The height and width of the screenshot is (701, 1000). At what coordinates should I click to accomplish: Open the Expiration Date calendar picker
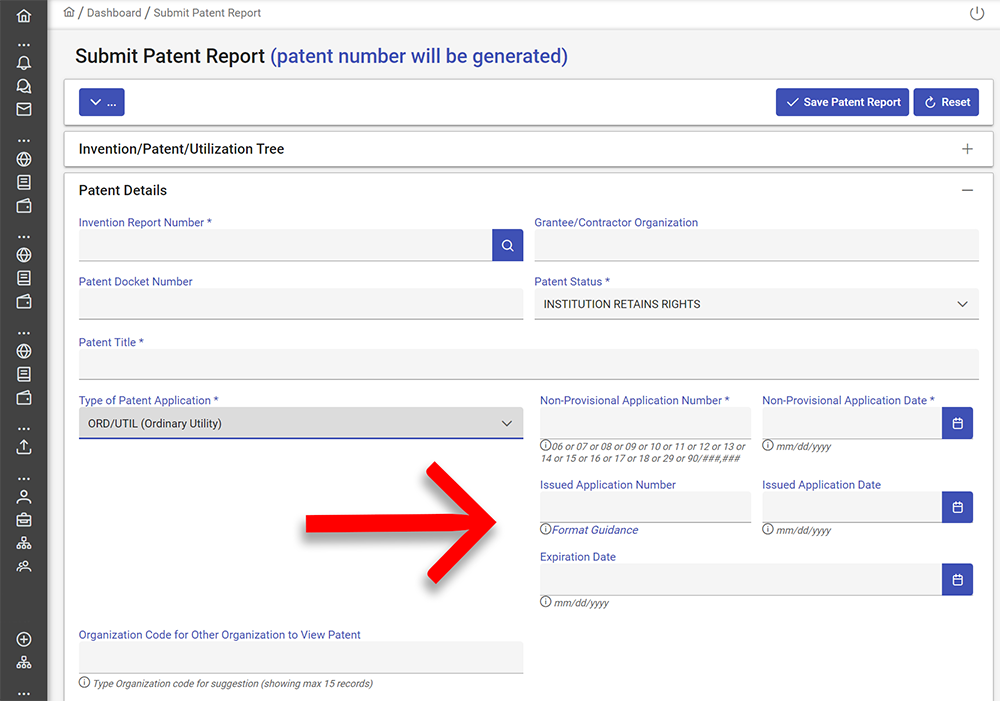pyautogui.click(x=957, y=580)
